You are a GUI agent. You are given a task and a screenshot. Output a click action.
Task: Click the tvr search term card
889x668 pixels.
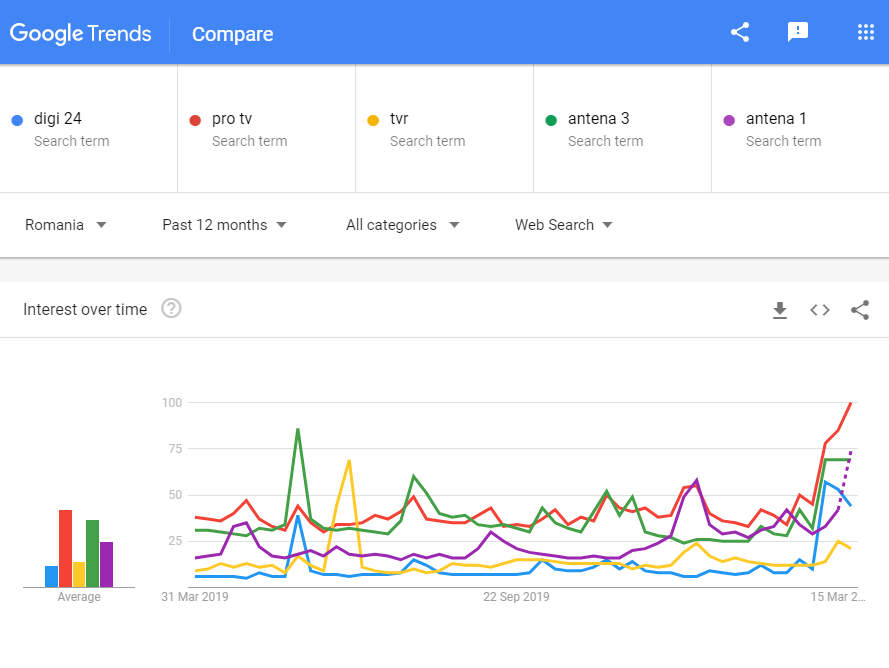click(444, 128)
